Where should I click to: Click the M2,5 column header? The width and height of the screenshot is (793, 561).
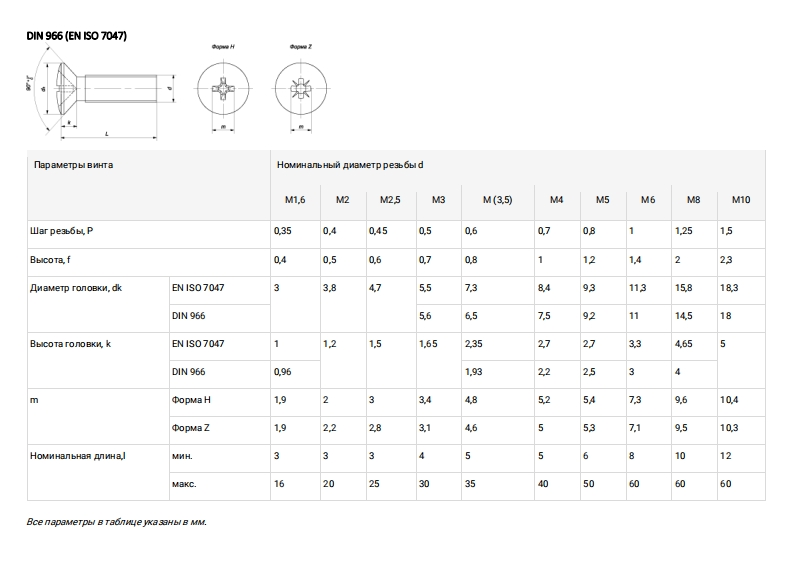[x=390, y=200]
